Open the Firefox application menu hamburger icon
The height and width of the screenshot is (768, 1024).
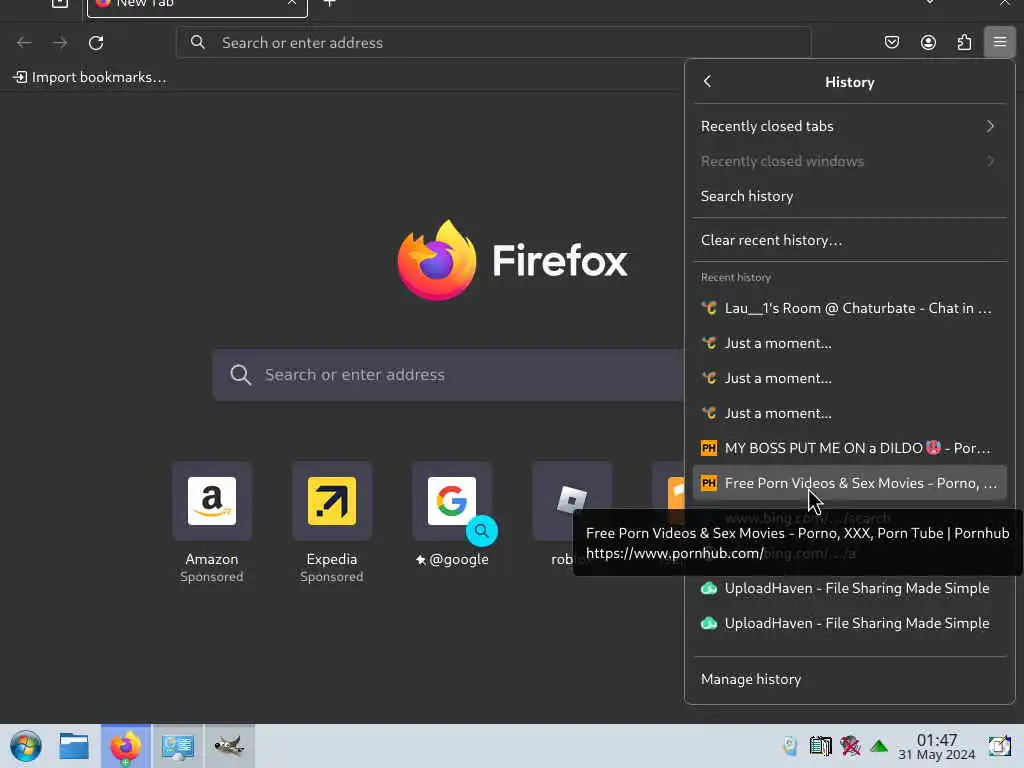(x=999, y=42)
